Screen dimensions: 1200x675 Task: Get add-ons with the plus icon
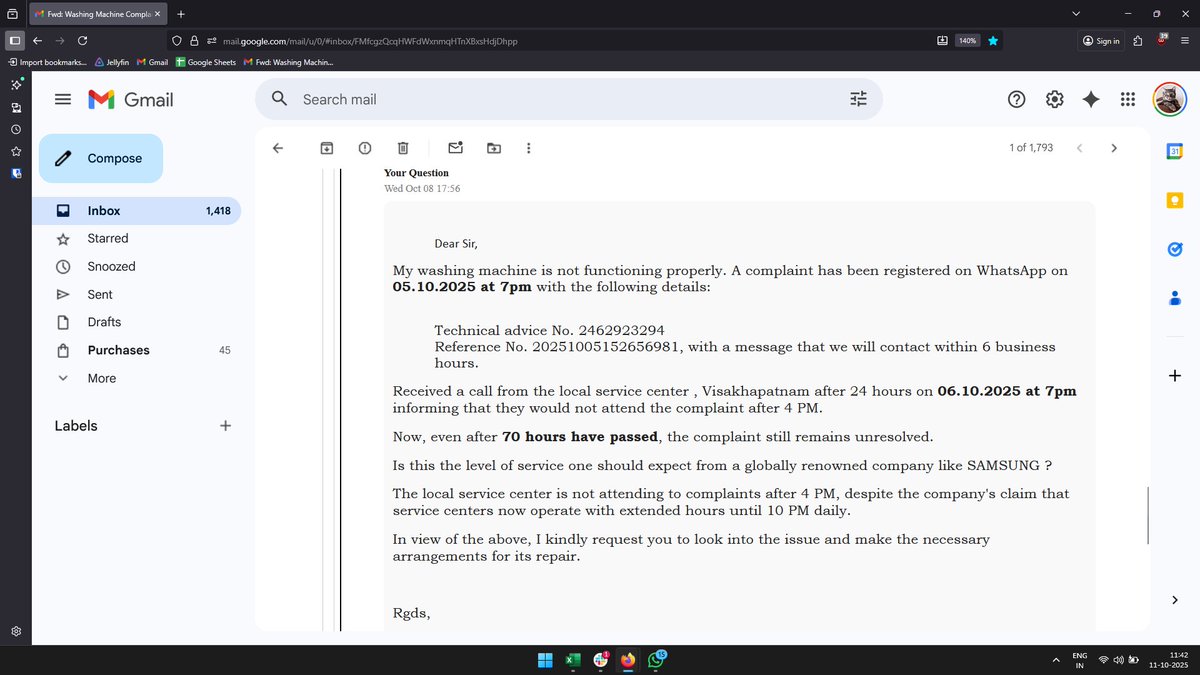click(x=1175, y=376)
